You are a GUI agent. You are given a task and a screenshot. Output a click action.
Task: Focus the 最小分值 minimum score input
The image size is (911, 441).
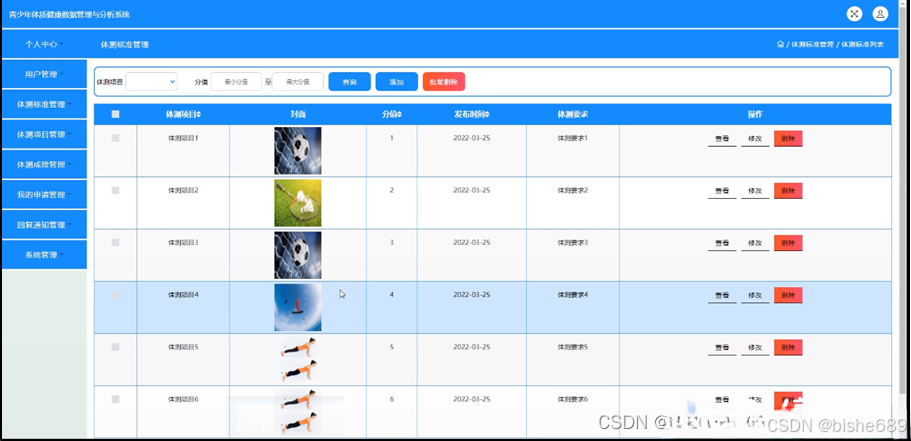coord(236,82)
